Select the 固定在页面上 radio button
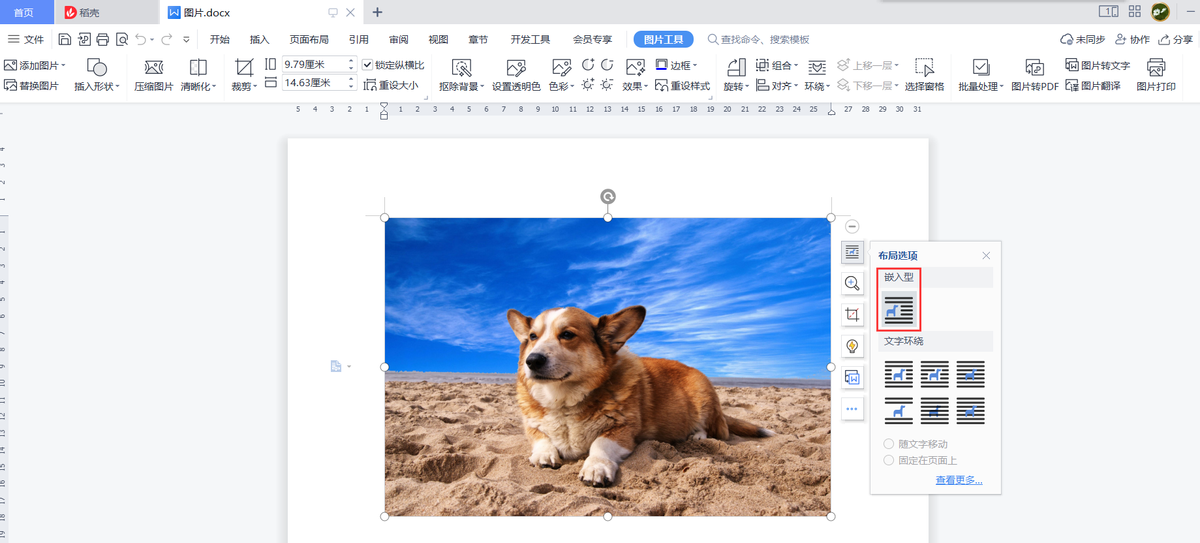 pyautogui.click(x=889, y=460)
